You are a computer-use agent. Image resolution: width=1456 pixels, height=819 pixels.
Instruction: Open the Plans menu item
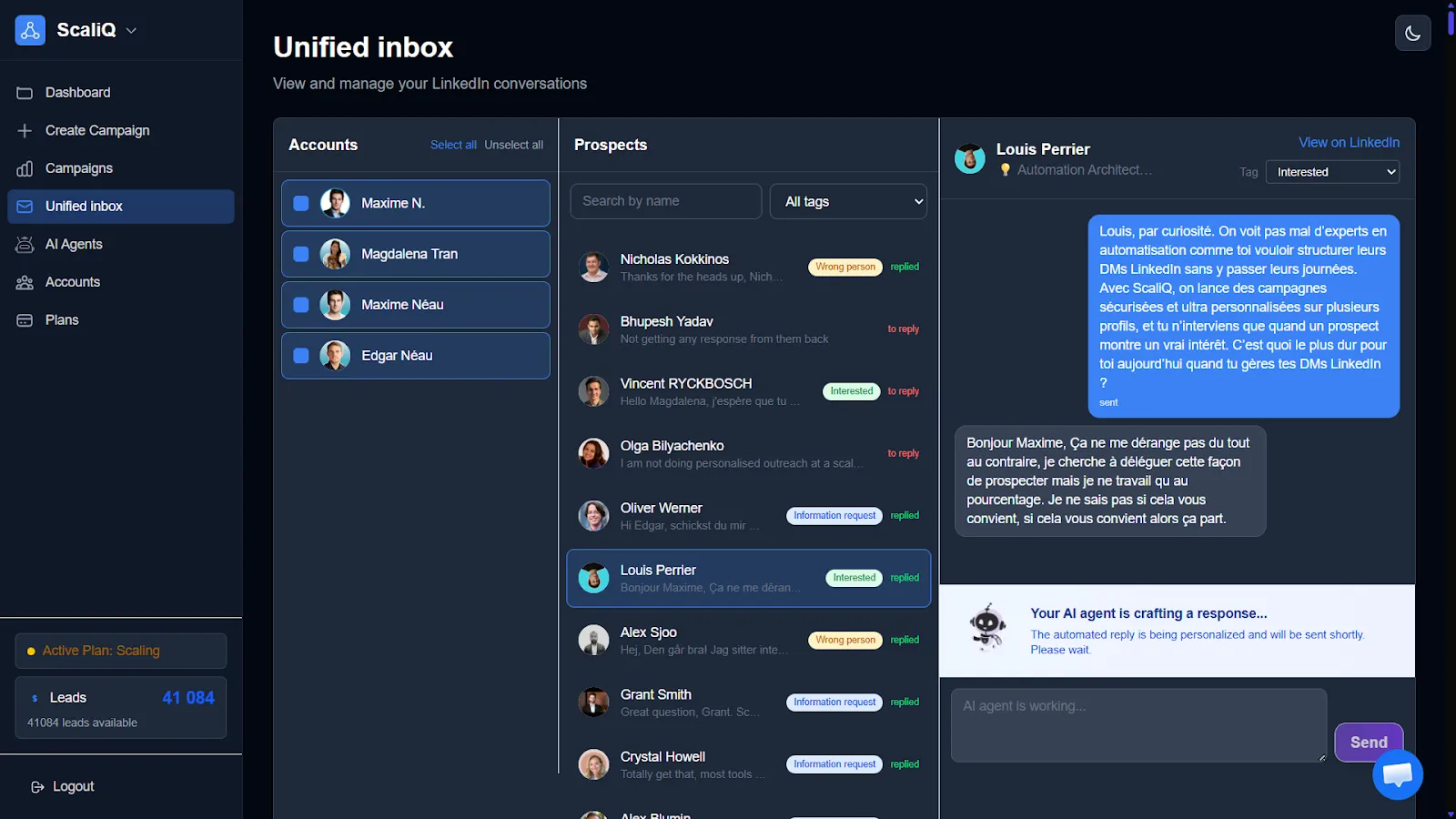(62, 320)
